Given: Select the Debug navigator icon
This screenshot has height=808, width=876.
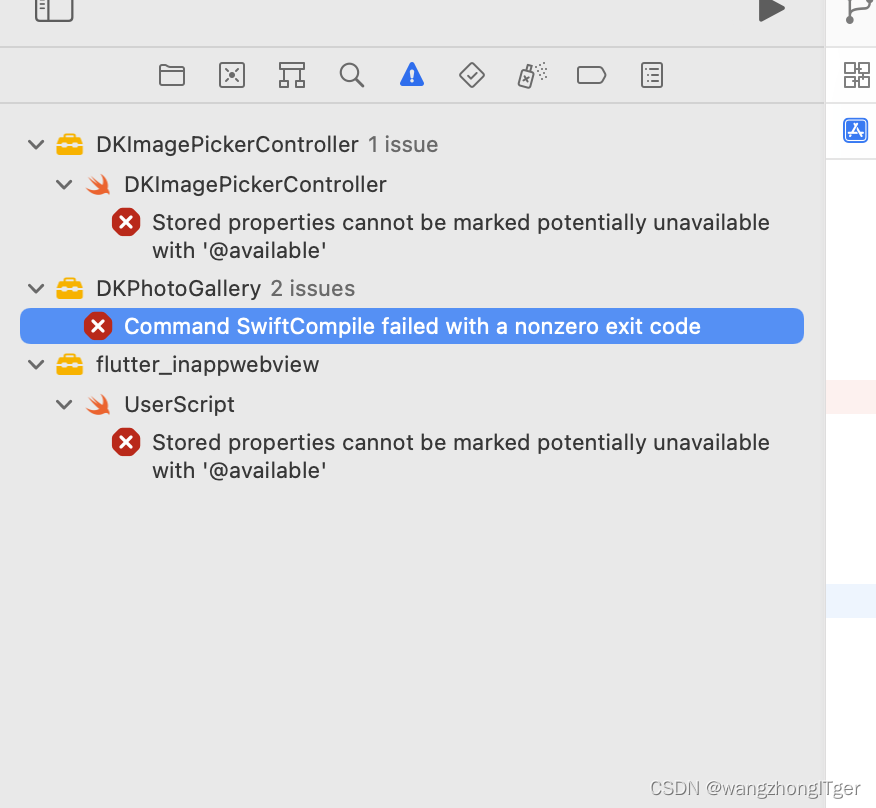Looking at the screenshot, I should [x=531, y=75].
